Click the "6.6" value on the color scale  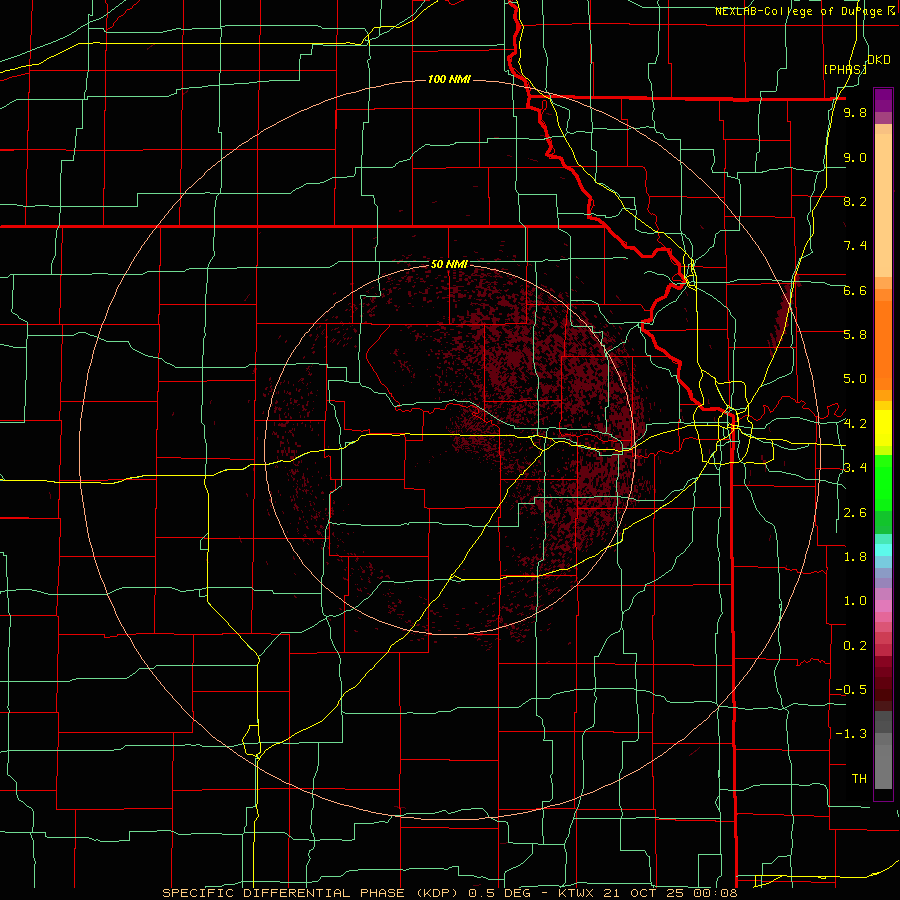click(855, 290)
